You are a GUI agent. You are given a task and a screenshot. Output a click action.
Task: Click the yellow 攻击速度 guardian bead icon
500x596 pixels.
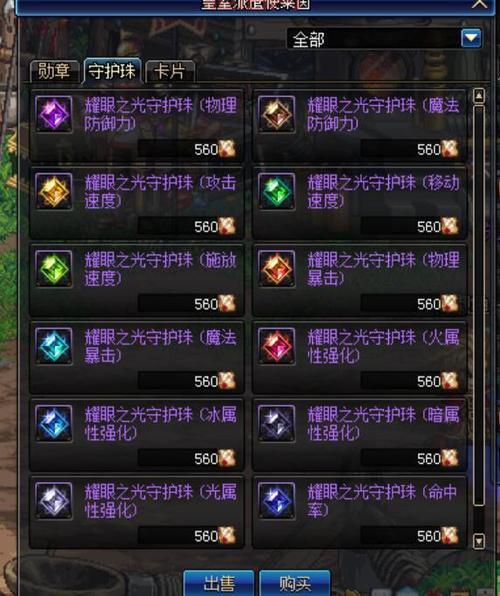click(54, 191)
